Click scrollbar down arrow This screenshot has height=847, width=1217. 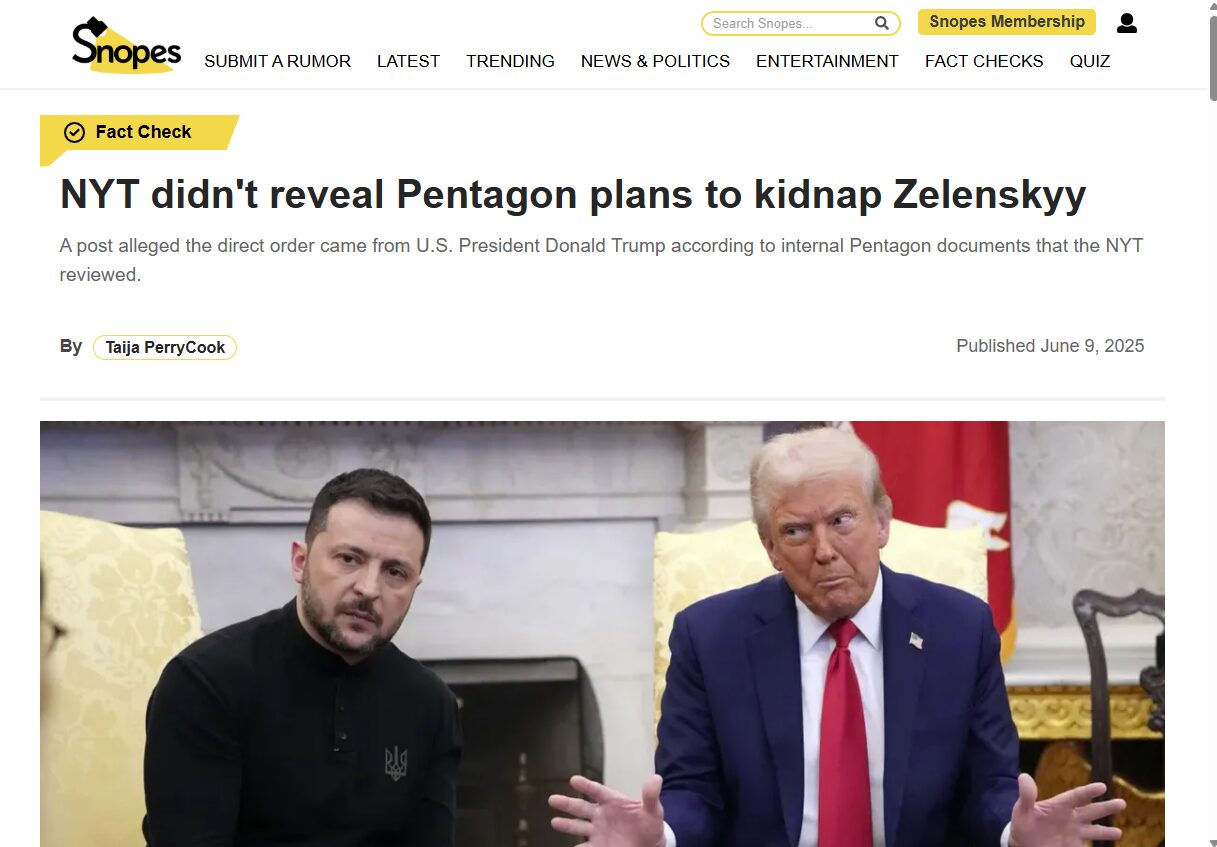[1211, 840]
